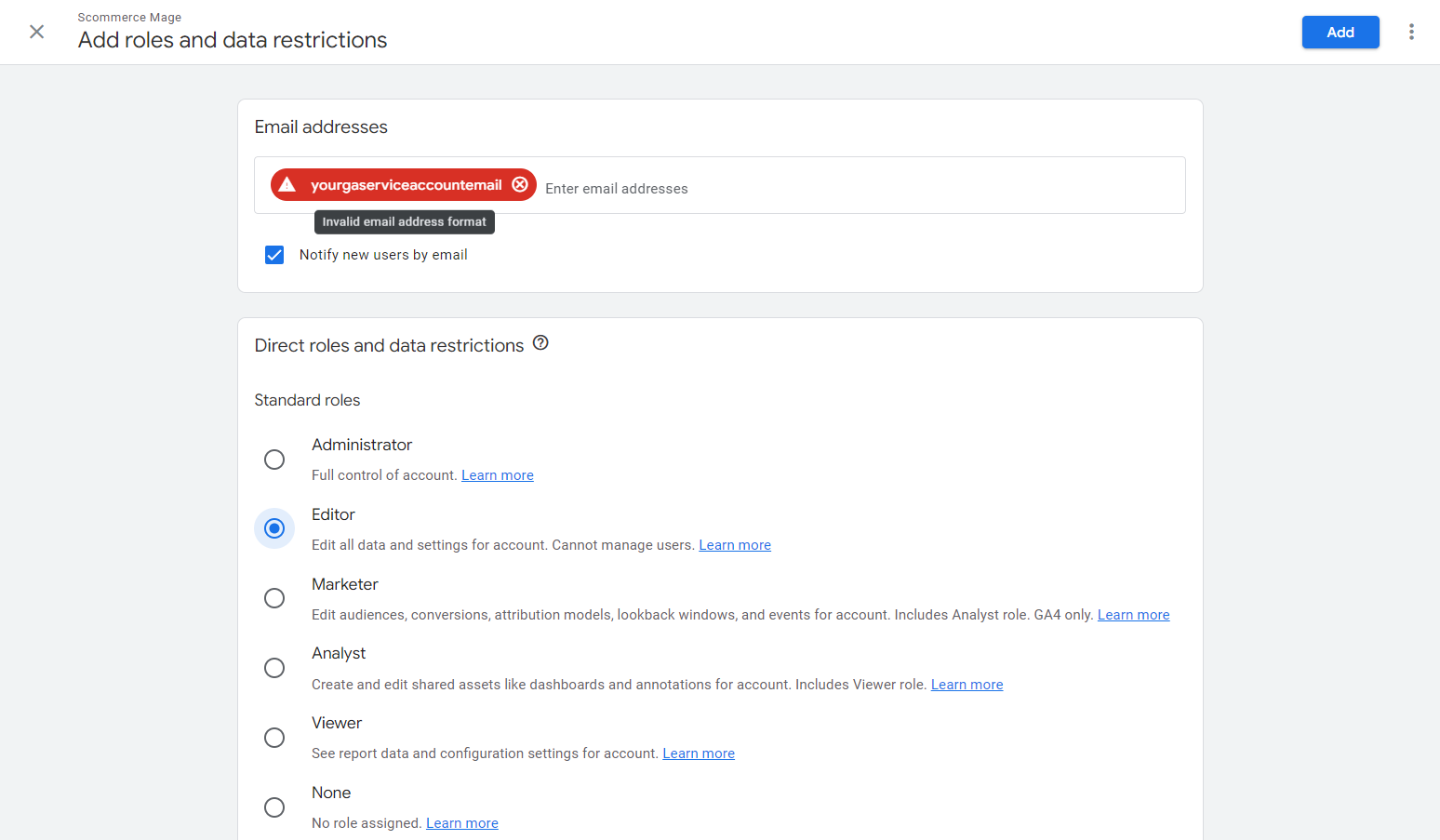Open Learn more link for Editor
The height and width of the screenshot is (840, 1440).
point(734,545)
